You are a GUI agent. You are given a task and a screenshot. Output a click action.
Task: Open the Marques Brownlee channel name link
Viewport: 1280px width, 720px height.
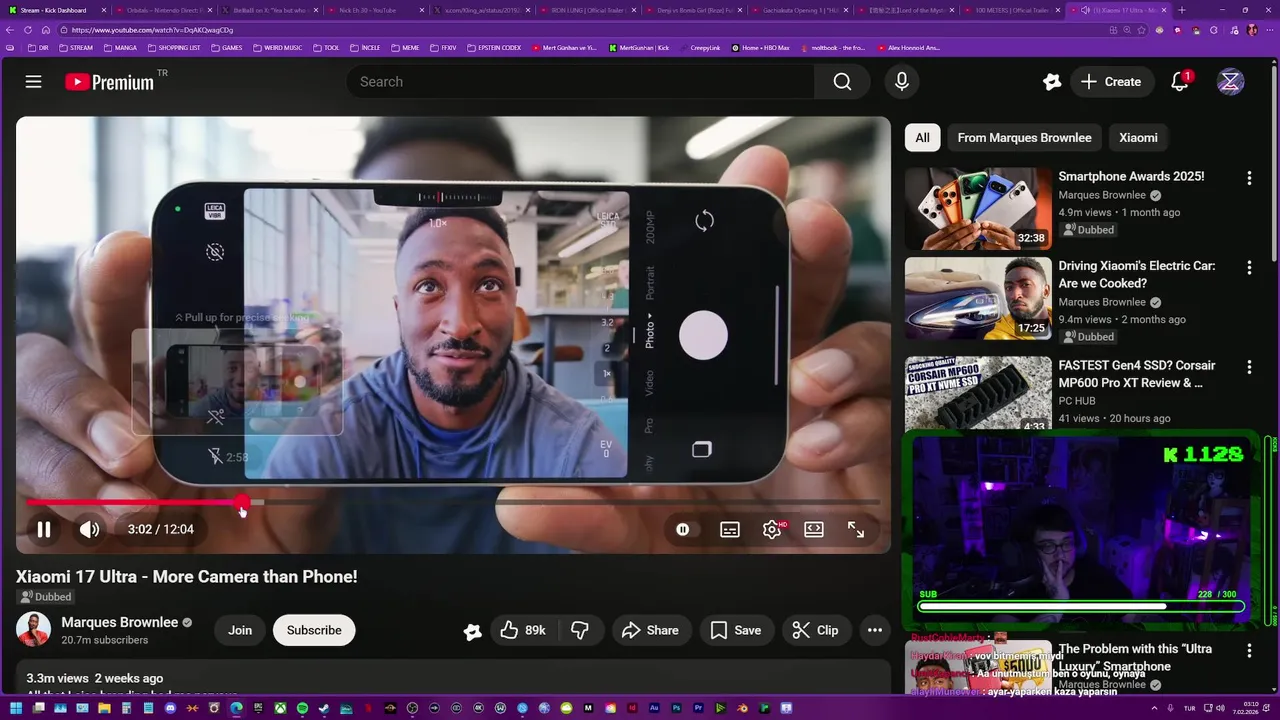click(120, 622)
